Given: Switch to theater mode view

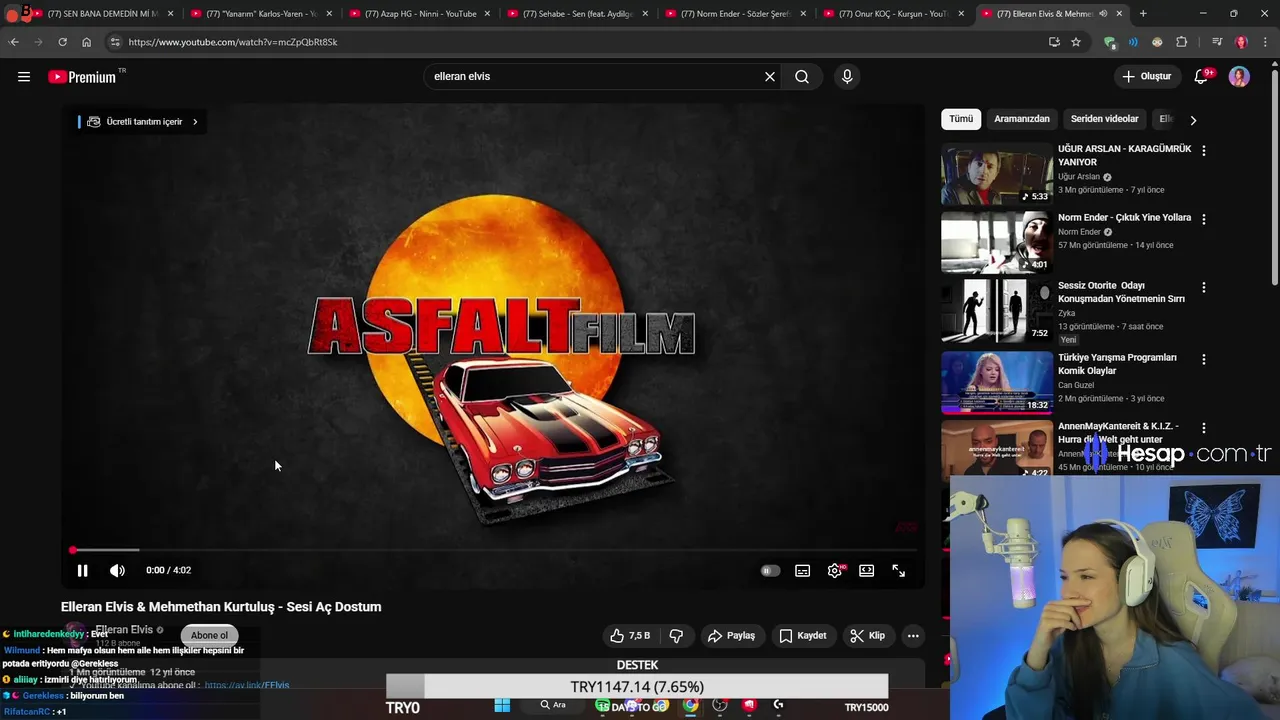Looking at the screenshot, I should (867, 571).
